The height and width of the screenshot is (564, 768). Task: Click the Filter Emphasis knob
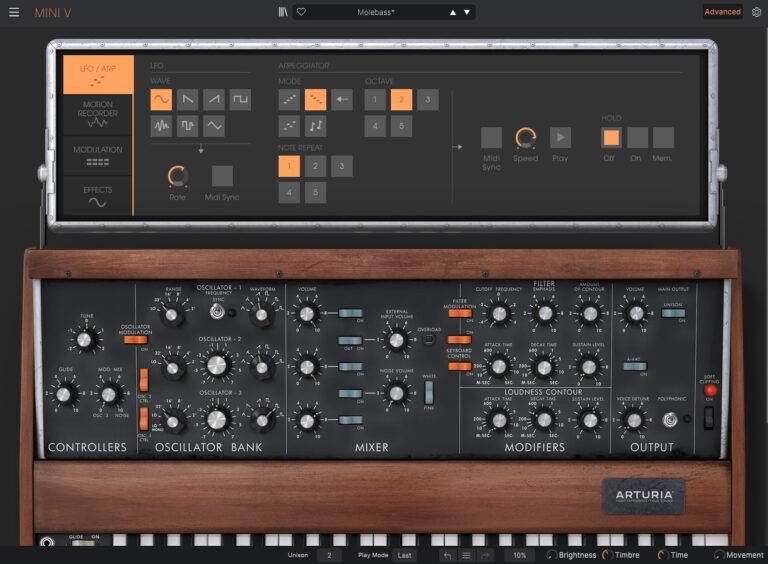coord(545,313)
